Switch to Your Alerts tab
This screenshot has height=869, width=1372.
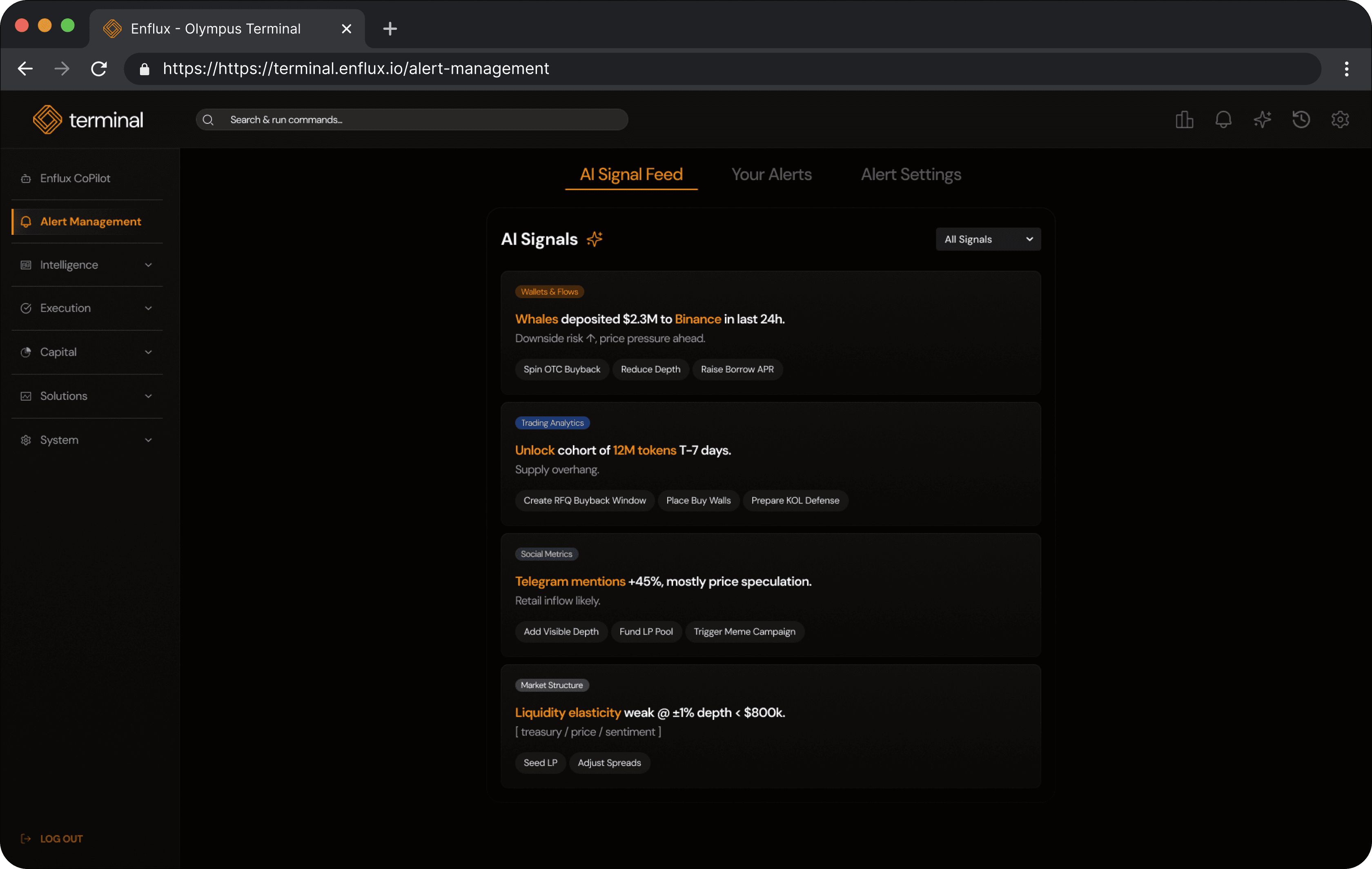[771, 174]
